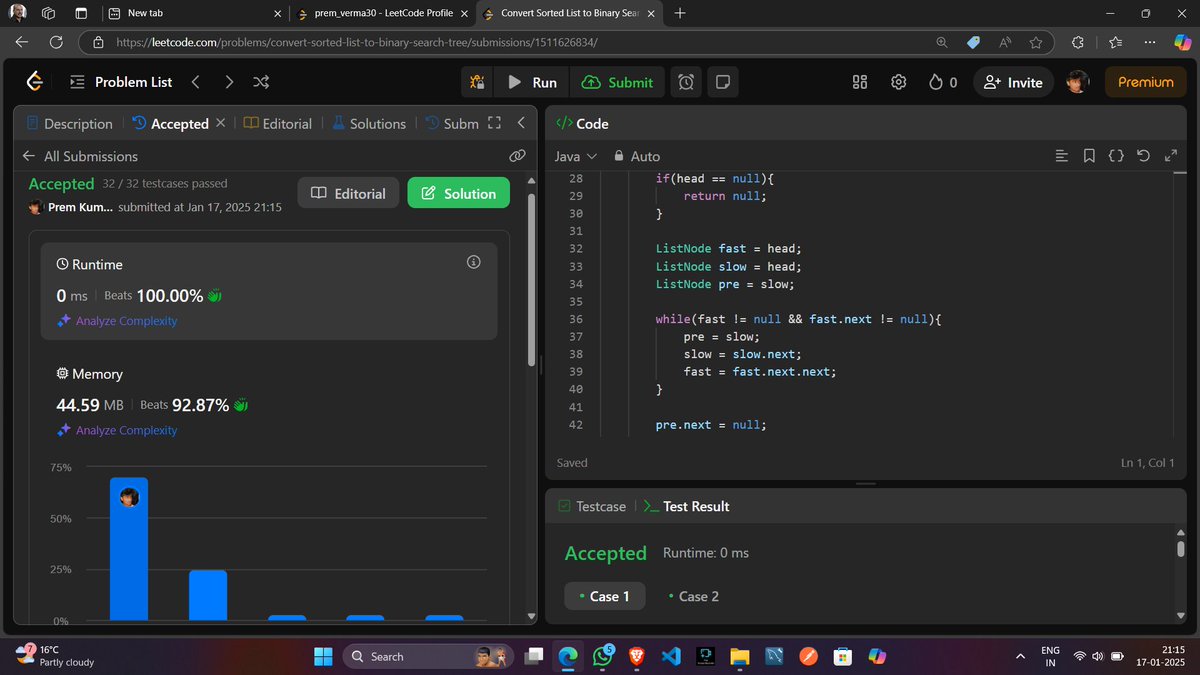
Task: Open the weather widget on taskbar
Action: point(56,656)
